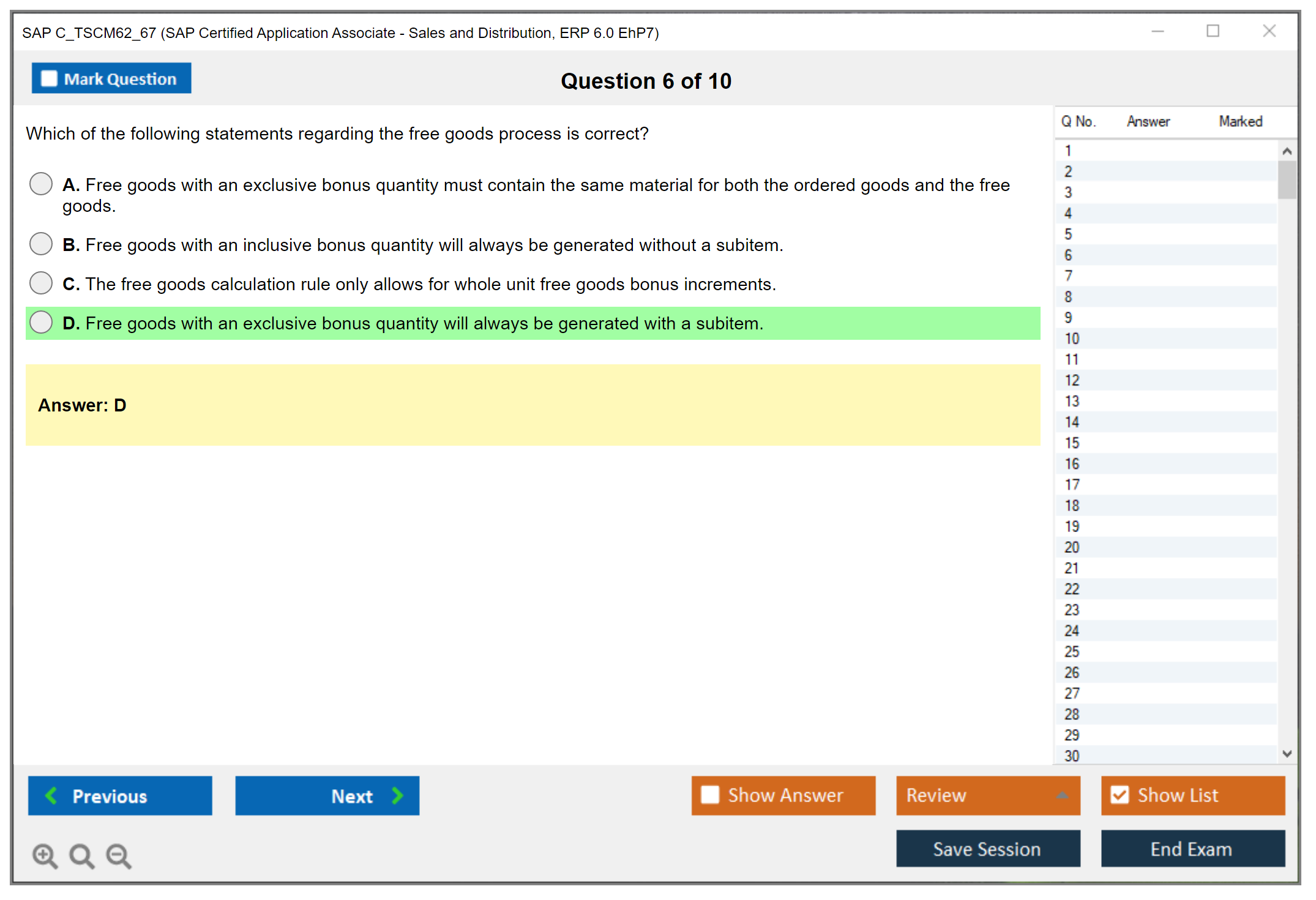Select answer option A radio button

tap(41, 184)
